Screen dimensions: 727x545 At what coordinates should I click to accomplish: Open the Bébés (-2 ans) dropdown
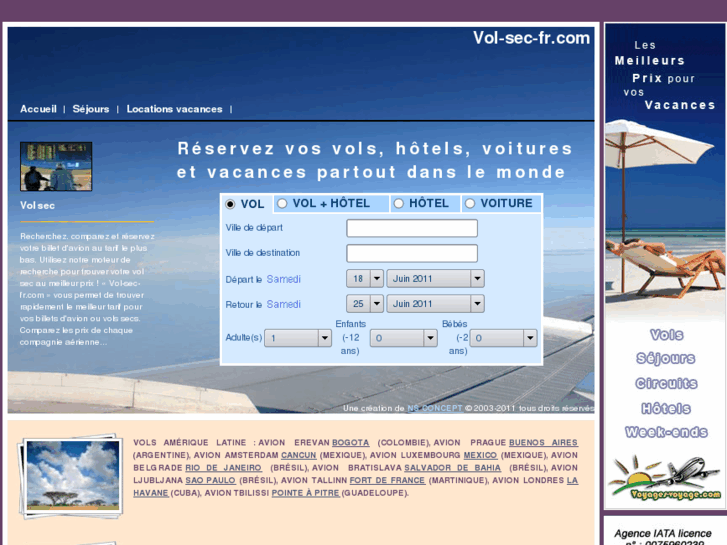pyautogui.click(x=503, y=338)
